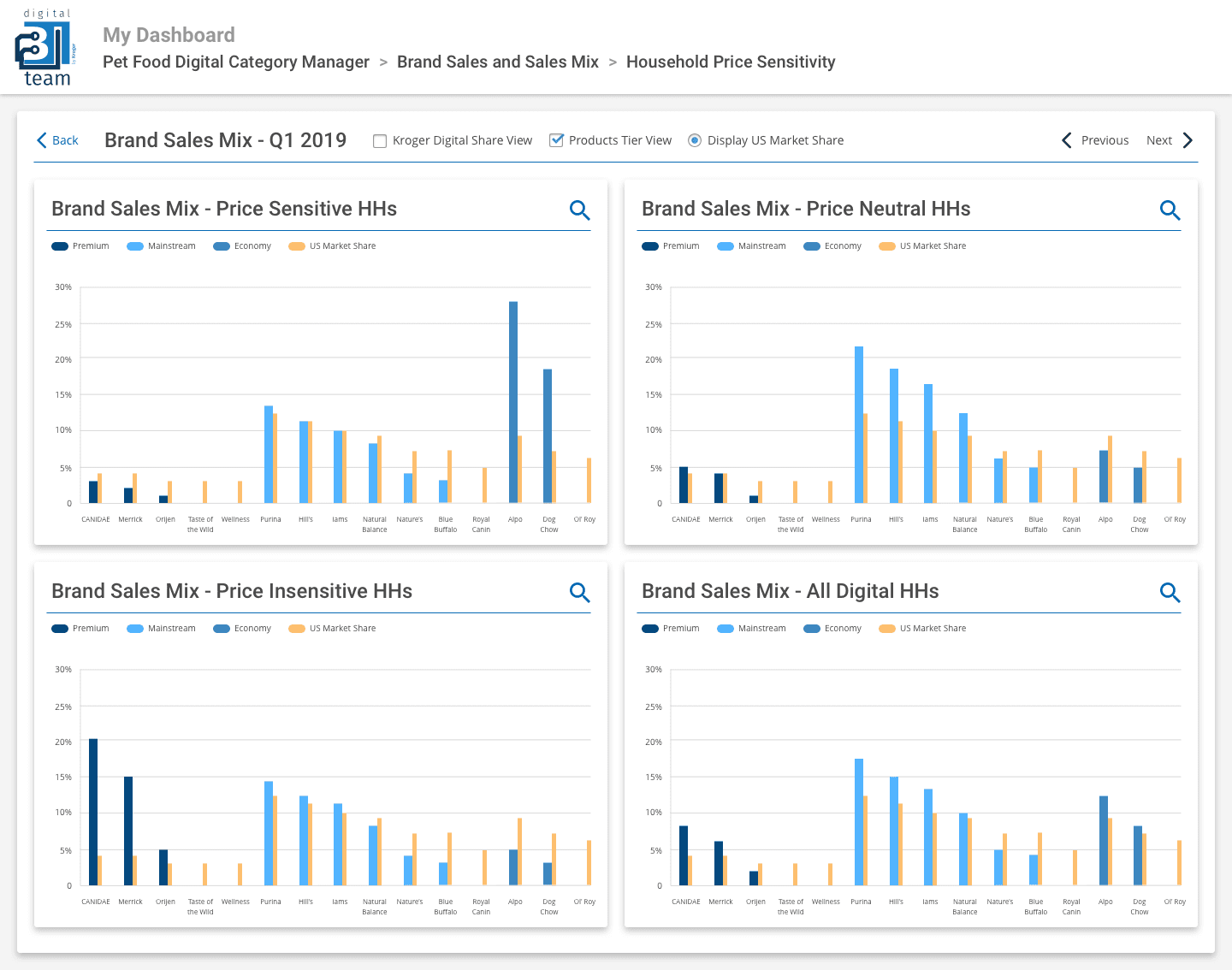Toggle US Market Share legend, Price Insensitive chart

tap(332, 629)
